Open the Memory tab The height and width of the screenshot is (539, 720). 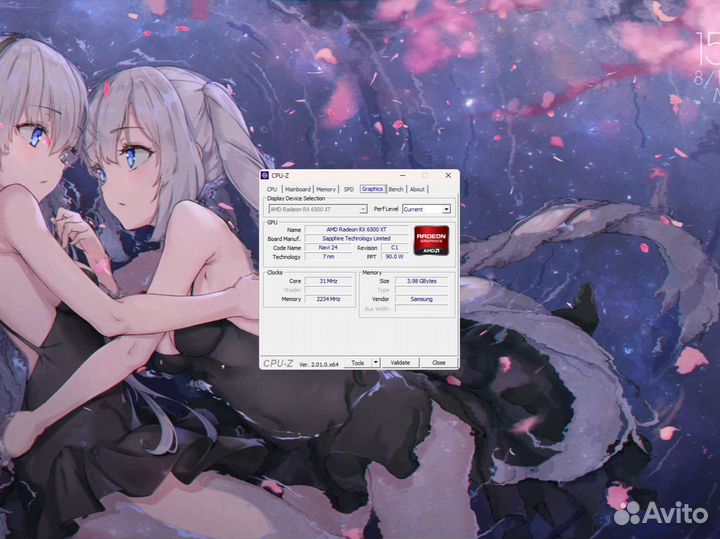point(326,189)
